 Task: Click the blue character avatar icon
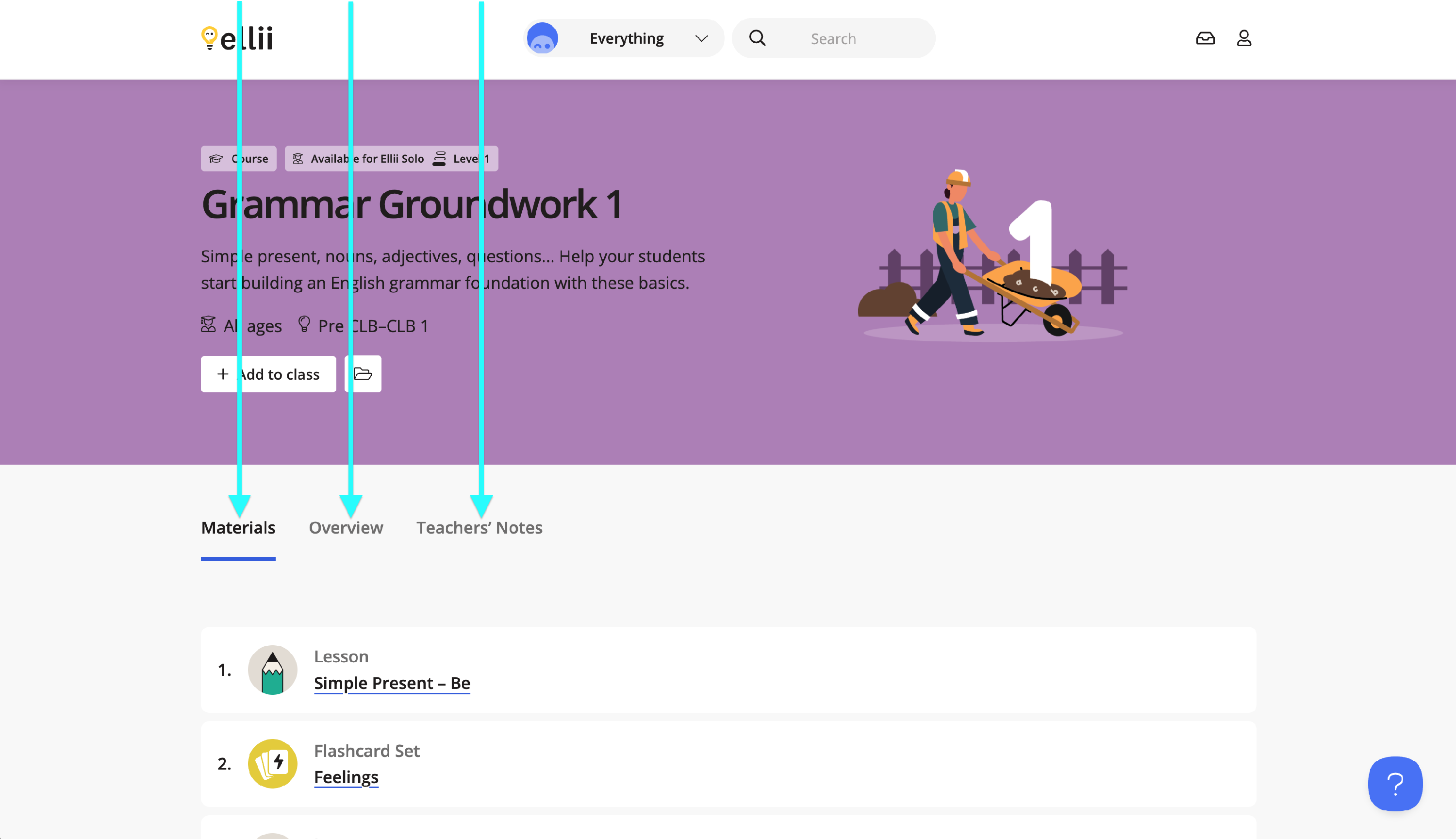[x=543, y=39]
